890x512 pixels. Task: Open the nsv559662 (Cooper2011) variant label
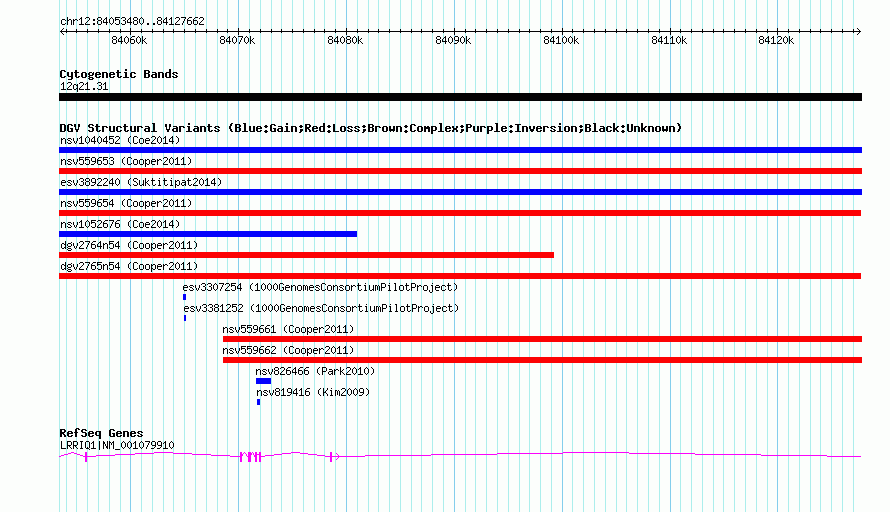pyautogui.click(x=288, y=350)
